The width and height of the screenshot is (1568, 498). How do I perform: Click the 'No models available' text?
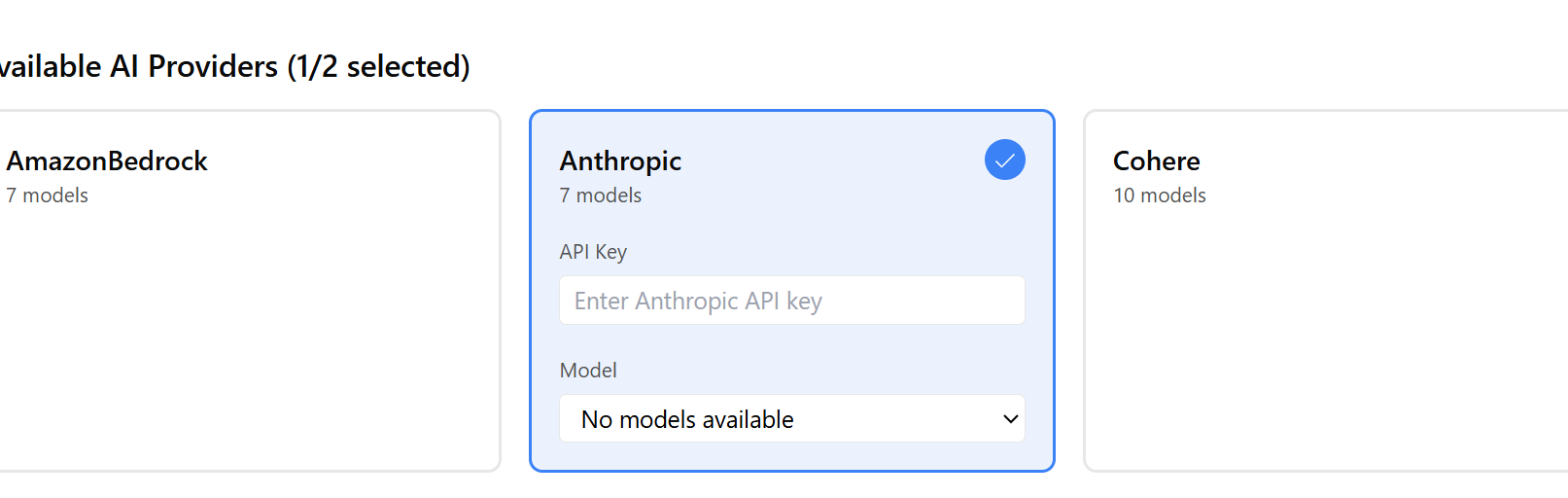click(687, 419)
